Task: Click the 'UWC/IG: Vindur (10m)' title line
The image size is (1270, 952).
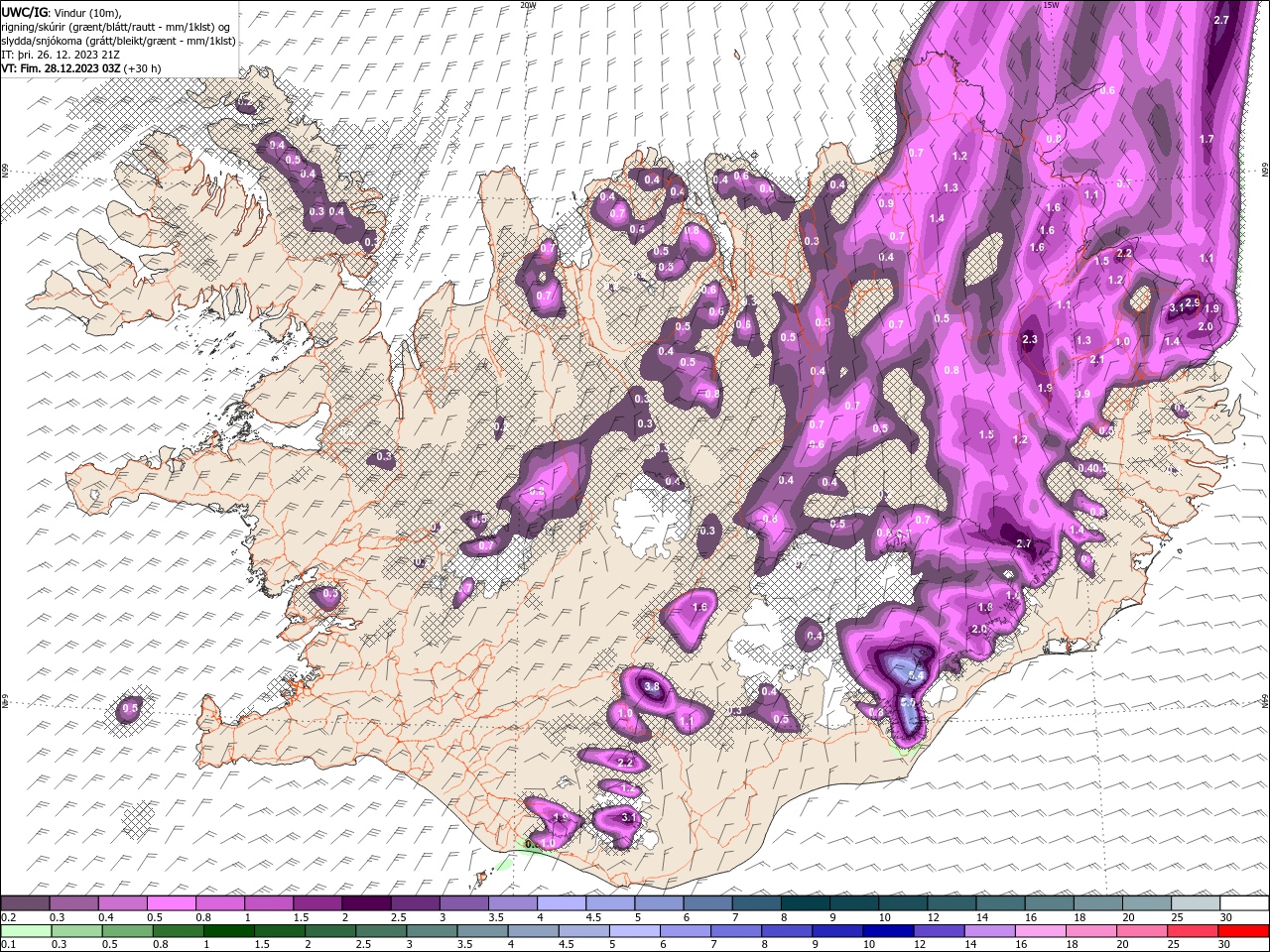Action: [61, 12]
